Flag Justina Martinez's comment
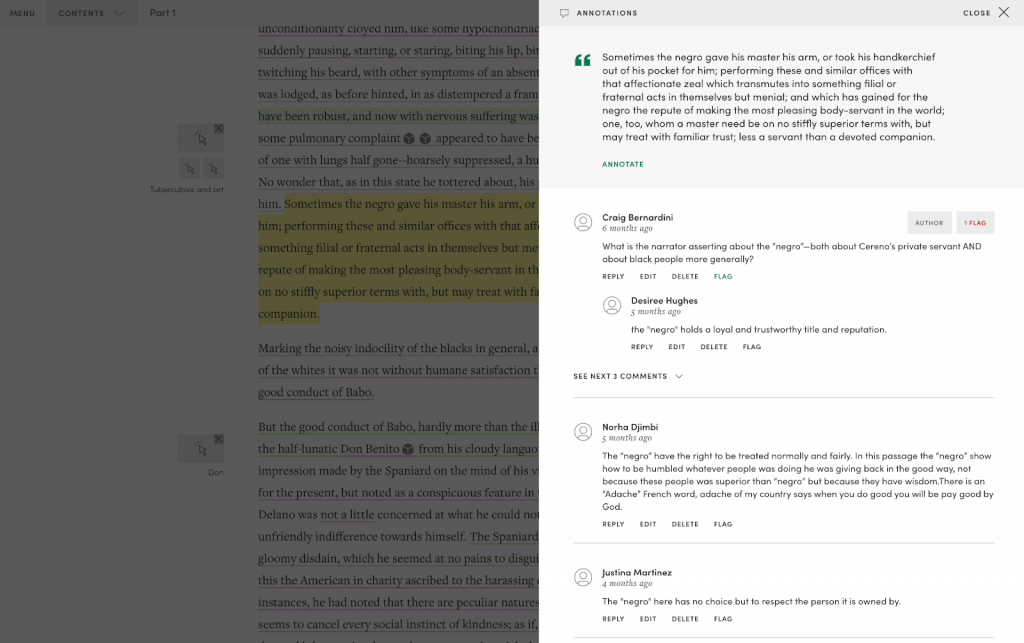 [x=723, y=619]
